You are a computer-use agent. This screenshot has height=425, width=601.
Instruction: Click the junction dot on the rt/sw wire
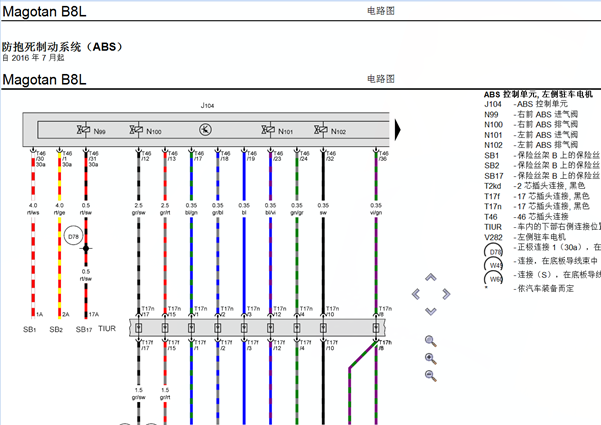tap(86, 248)
